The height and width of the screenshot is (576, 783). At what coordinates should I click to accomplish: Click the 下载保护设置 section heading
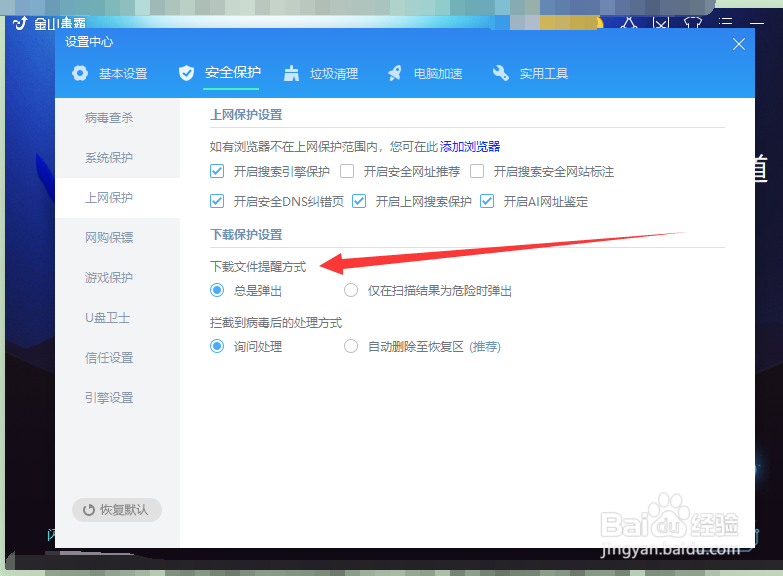pyautogui.click(x=246, y=235)
